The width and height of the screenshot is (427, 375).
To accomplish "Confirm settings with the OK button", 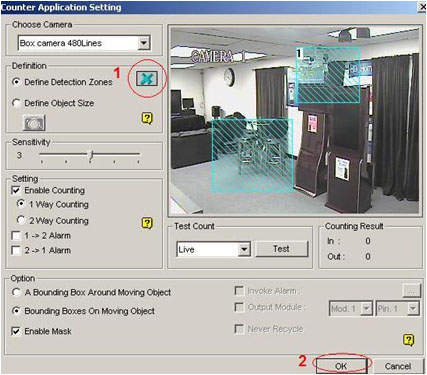I will pyautogui.click(x=341, y=366).
